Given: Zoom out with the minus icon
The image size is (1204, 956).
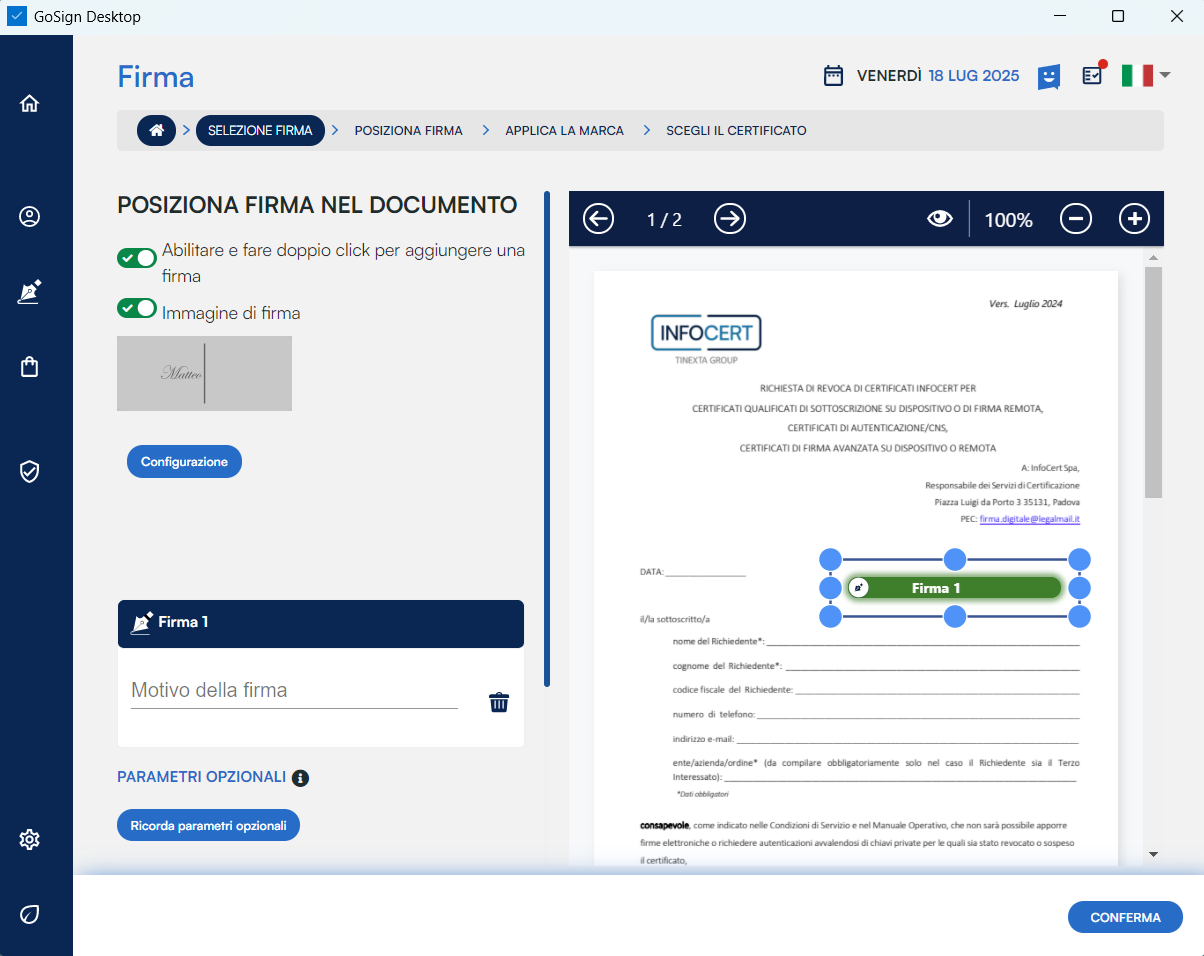Looking at the screenshot, I should [1076, 219].
